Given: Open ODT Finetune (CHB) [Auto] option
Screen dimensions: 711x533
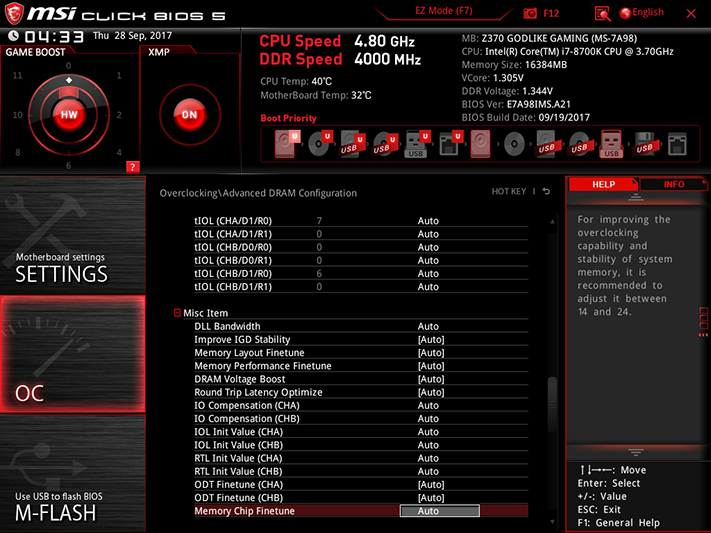Looking at the screenshot, I should click(431, 498).
